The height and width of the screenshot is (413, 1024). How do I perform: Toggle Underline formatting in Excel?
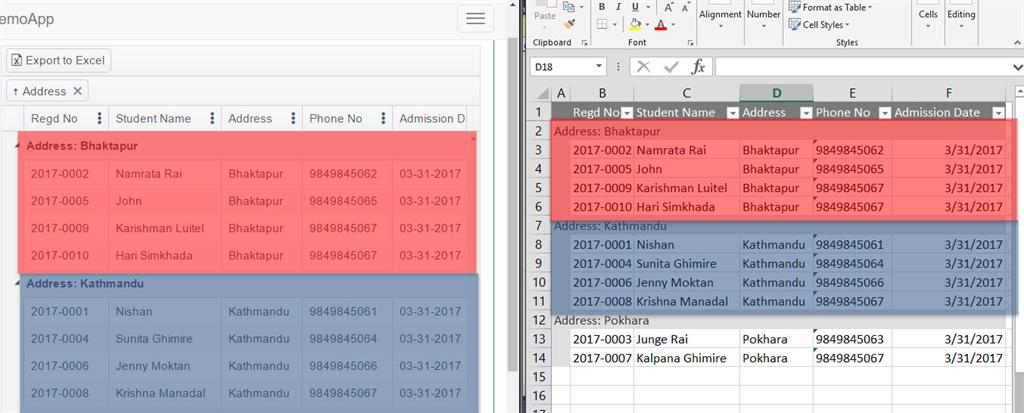click(635, 7)
